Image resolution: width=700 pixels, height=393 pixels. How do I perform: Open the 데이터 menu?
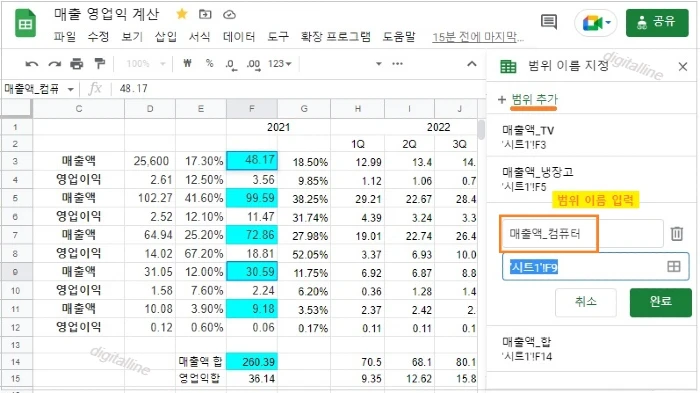click(x=239, y=37)
